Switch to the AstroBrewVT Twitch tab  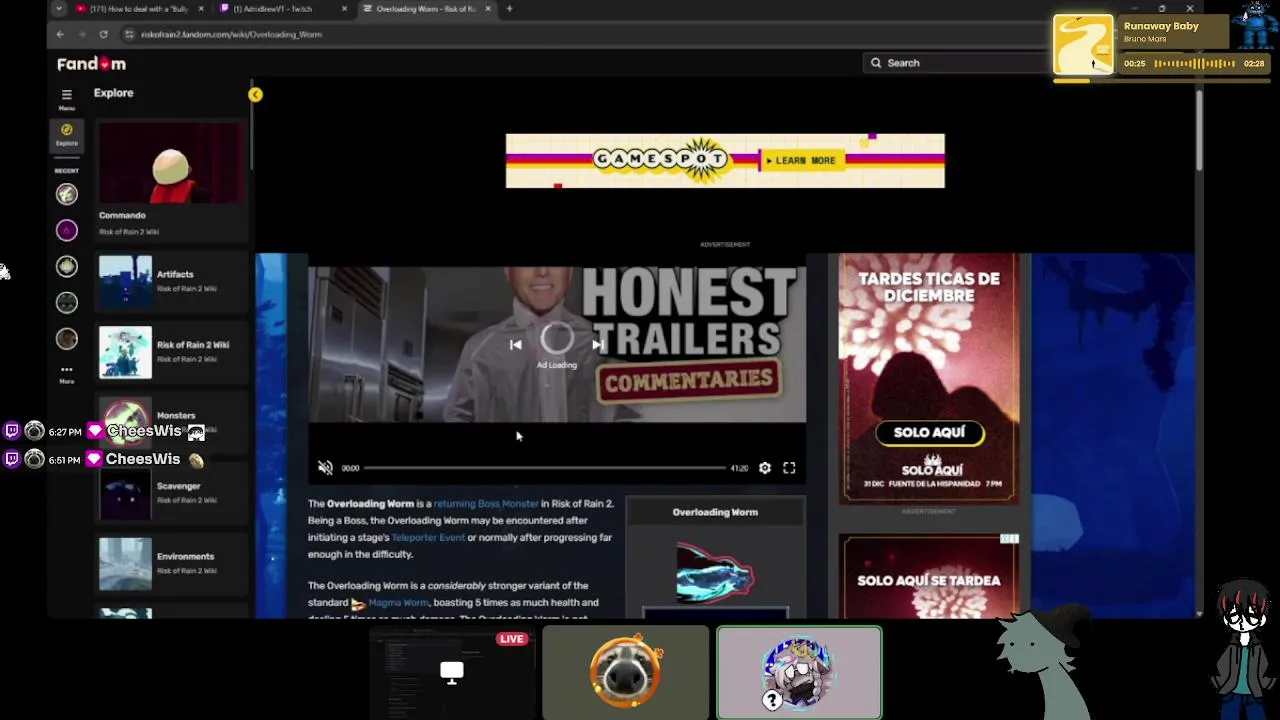(x=284, y=9)
